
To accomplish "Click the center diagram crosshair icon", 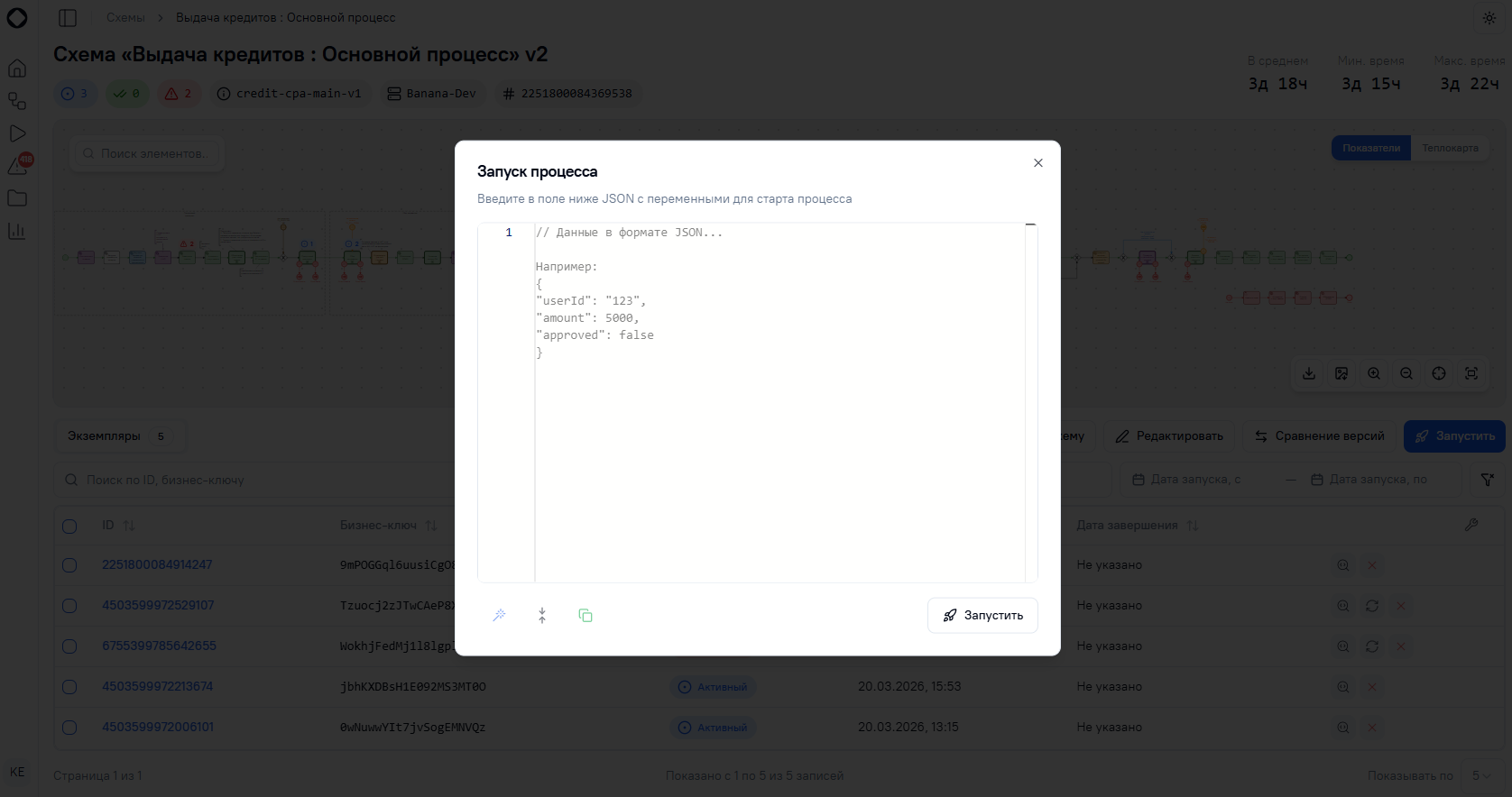I will click(1439, 373).
